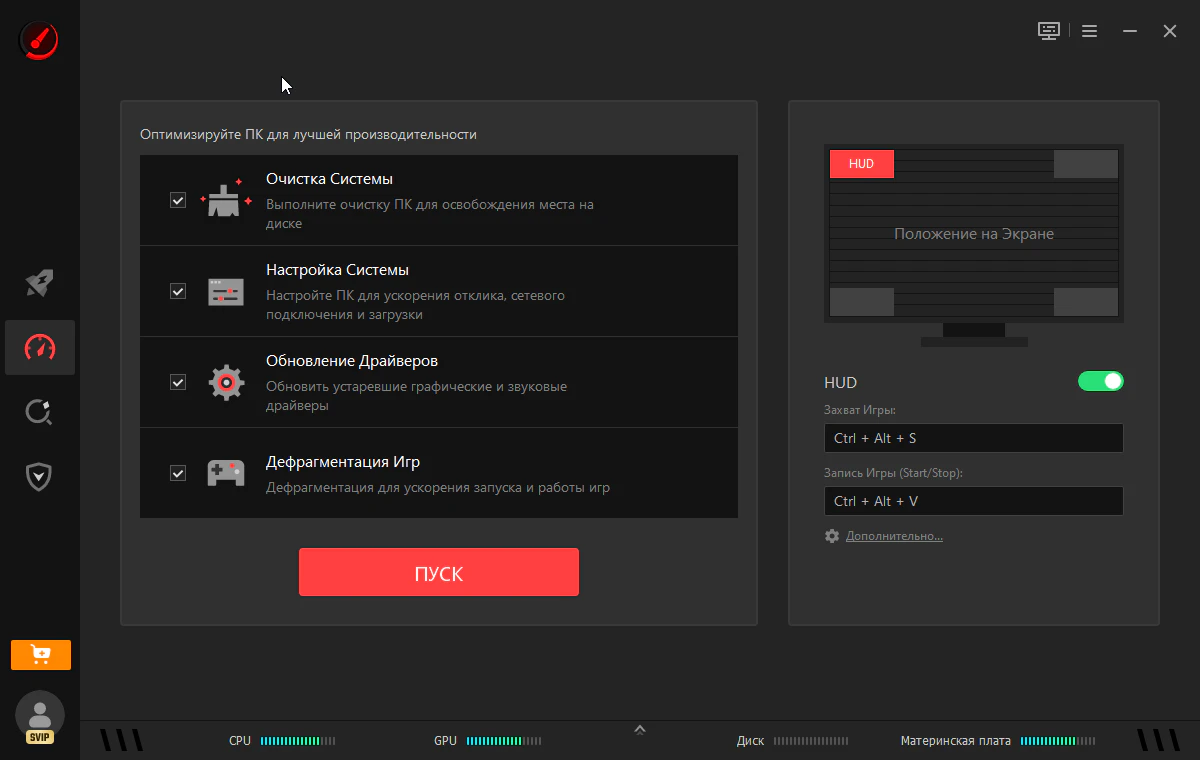Image resolution: width=1200 pixels, height=760 pixels.
Task: Open the shield protection sidebar section
Action: point(39,476)
